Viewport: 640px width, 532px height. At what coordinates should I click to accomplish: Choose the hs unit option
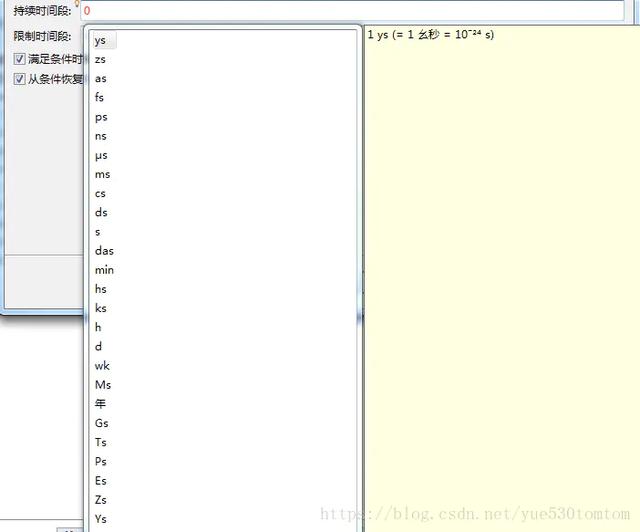100,289
